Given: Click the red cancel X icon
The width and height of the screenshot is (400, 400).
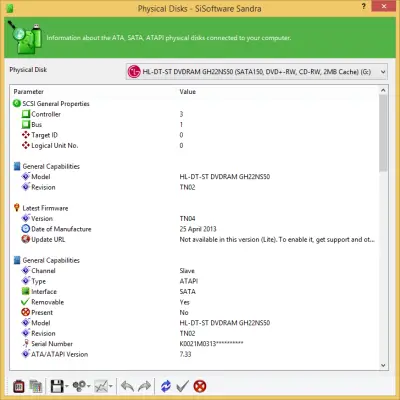Looking at the screenshot, I should pos(200,386).
